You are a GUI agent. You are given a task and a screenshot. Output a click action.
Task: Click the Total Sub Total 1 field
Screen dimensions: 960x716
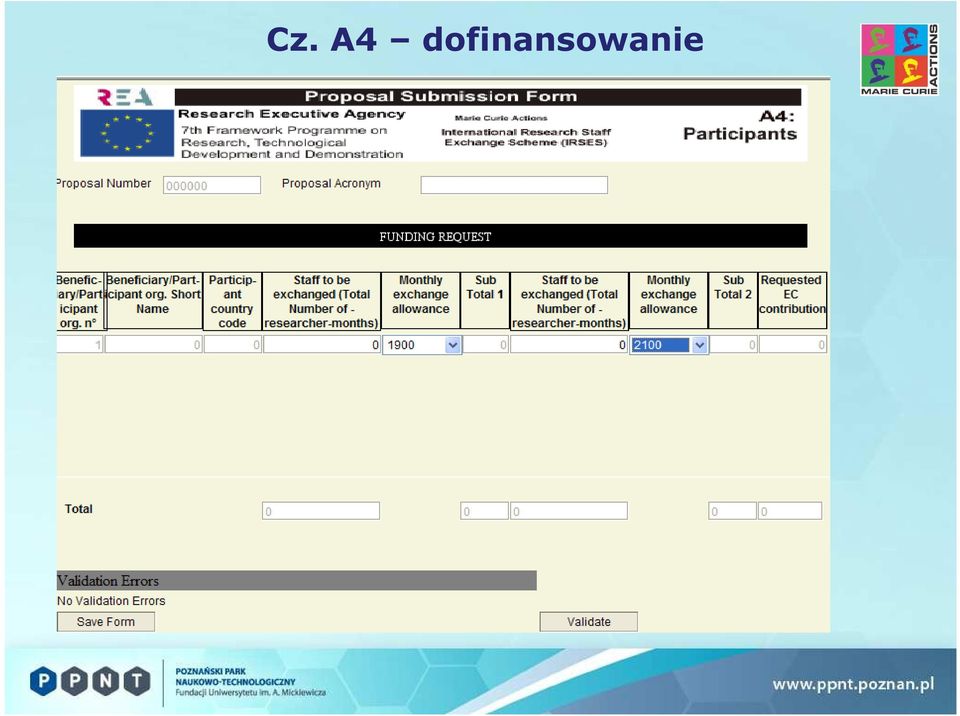[x=484, y=511]
